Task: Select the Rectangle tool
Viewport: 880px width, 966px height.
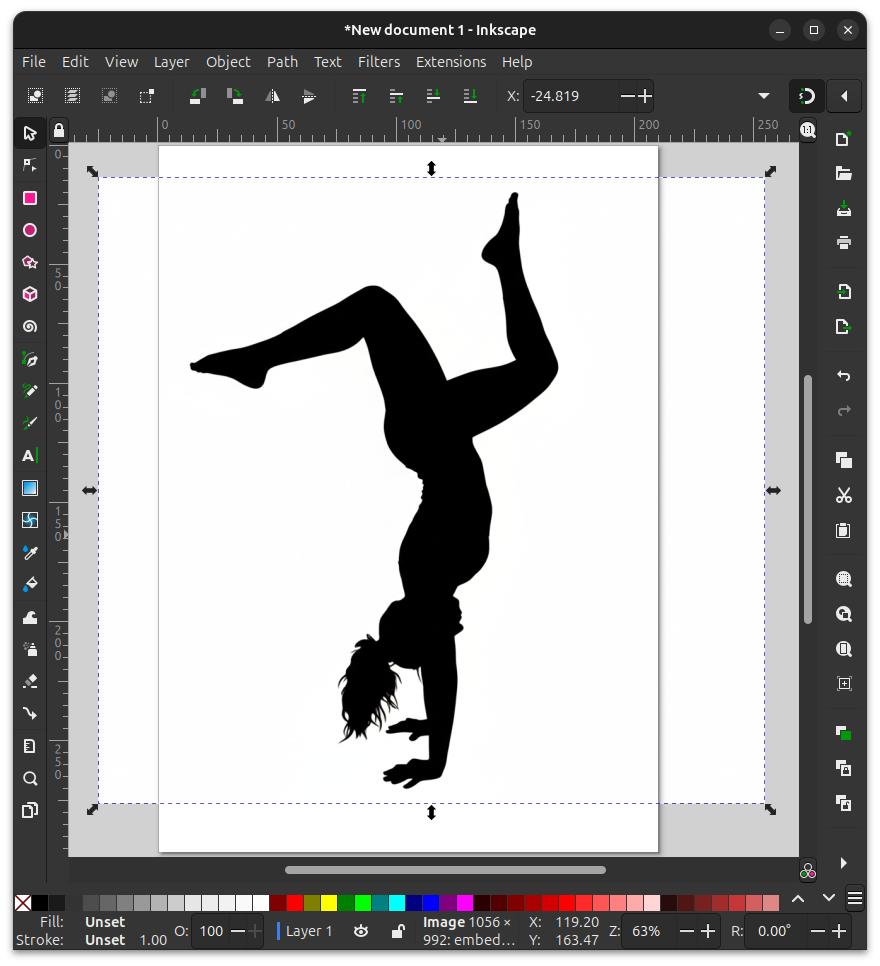Action: [x=30, y=198]
